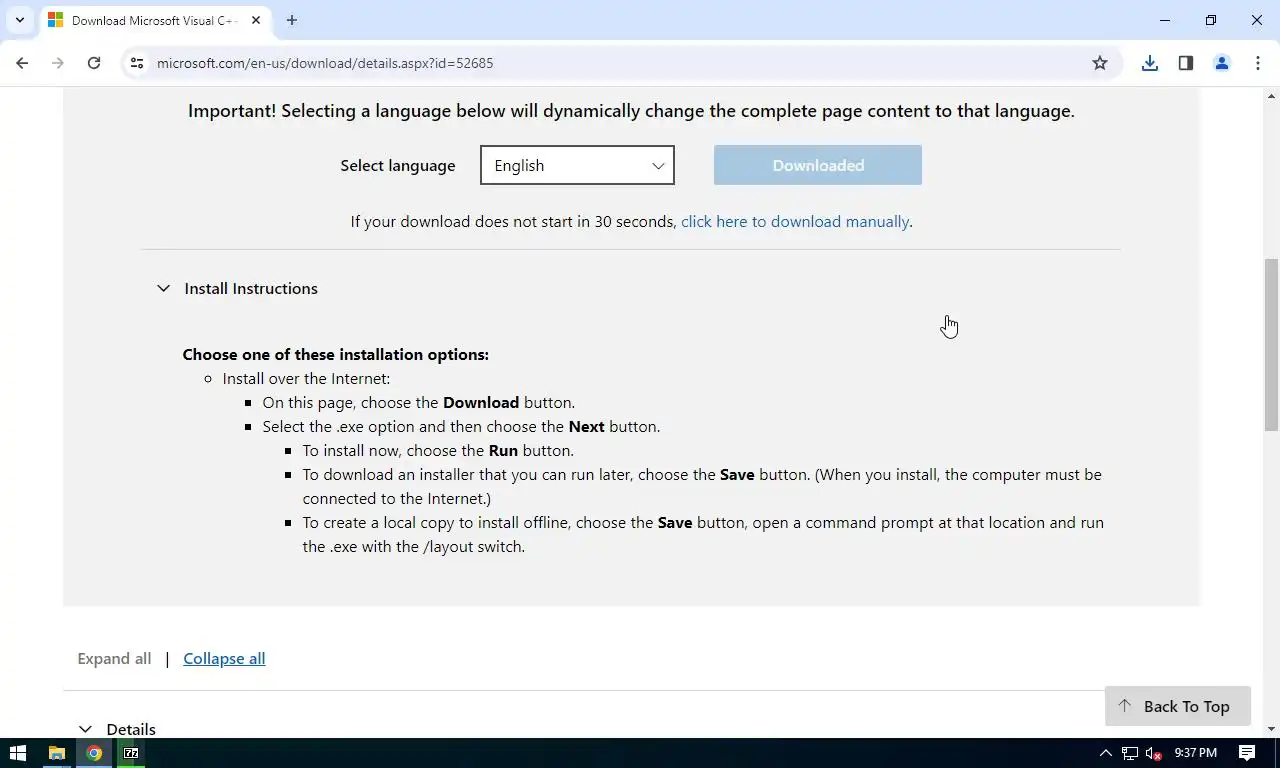This screenshot has width=1280, height=768.
Task: Collapse the Details section chevron
Action: pyautogui.click(x=85, y=729)
